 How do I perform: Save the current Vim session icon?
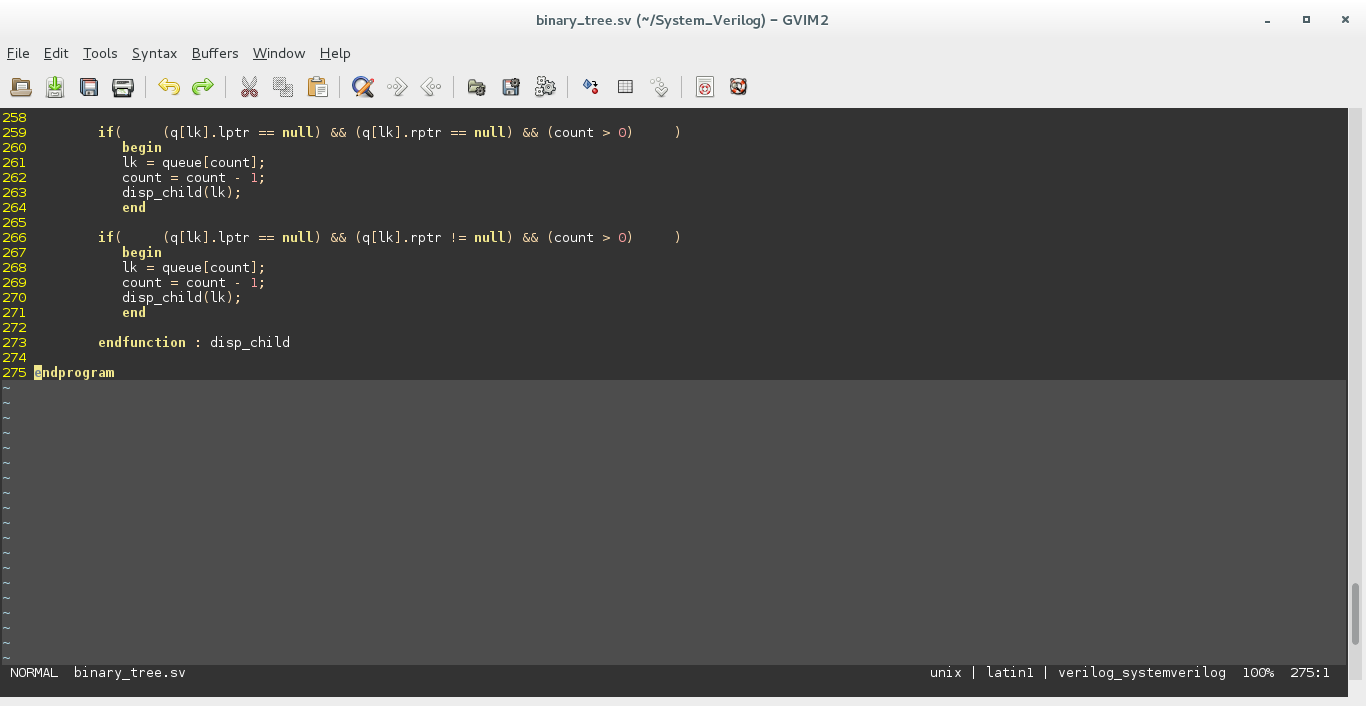pyautogui.click(x=511, y=87)
